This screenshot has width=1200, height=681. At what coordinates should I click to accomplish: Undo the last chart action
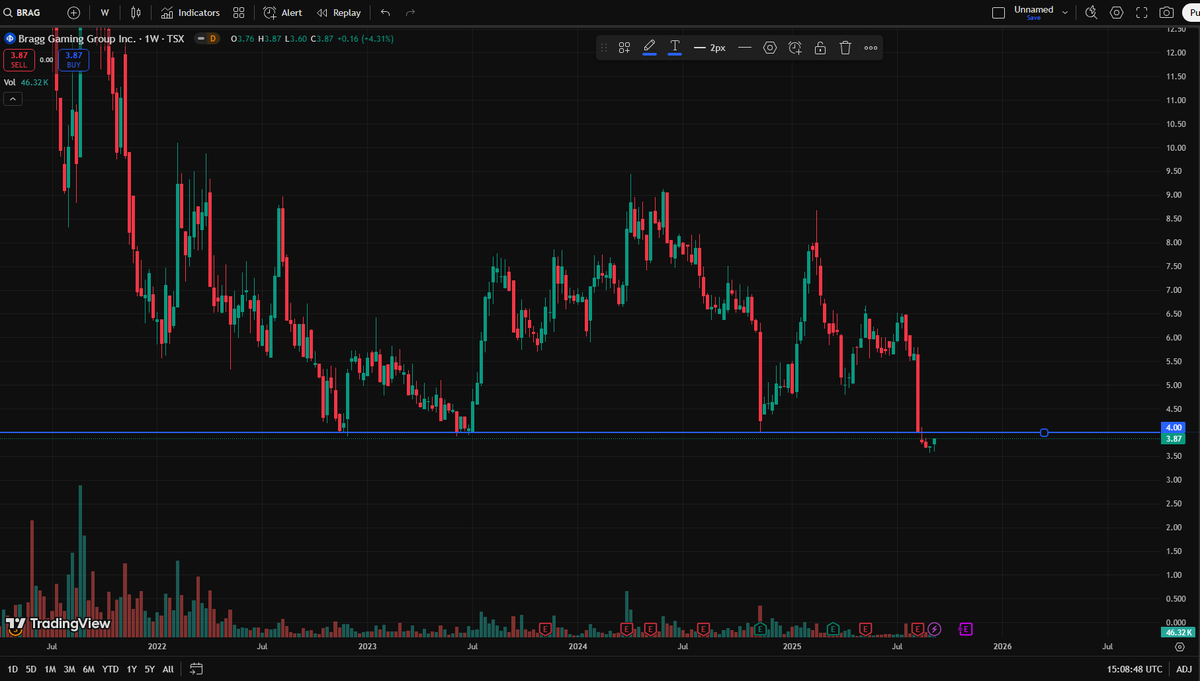click(386, 13)
